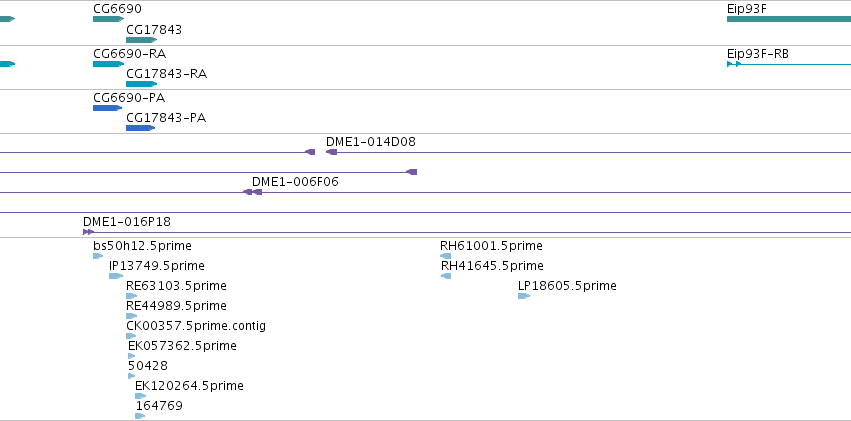Click the RE63103.5prime EST marker
The image size is (851, 421).
132,296
